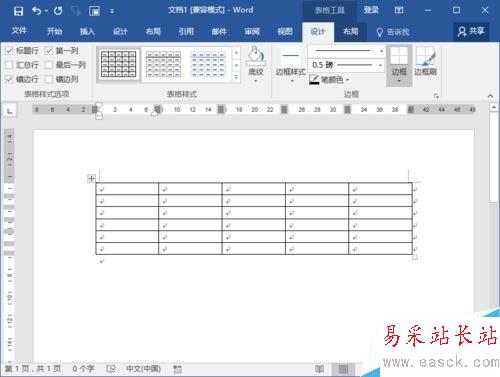This screenshot has width=500, height=377.
Task: Enable the 镶边列 checkbox
Action: tap(49, 79)
